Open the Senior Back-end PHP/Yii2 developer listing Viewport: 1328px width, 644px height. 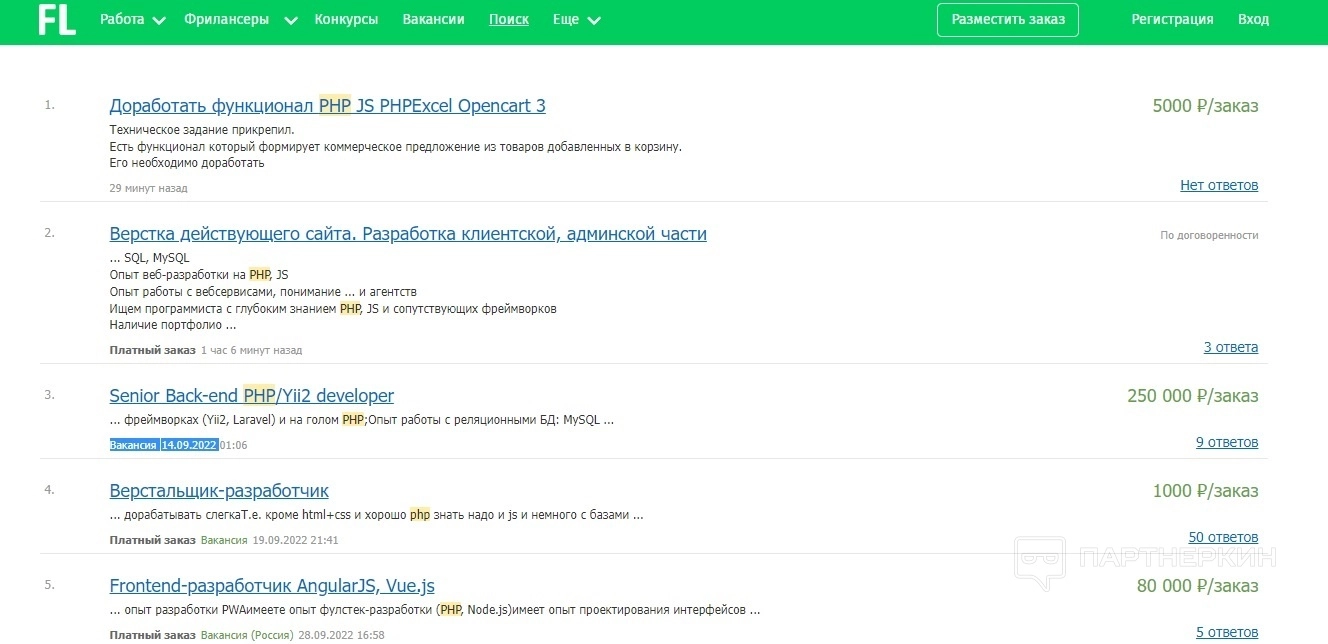[x=251, y=396]
